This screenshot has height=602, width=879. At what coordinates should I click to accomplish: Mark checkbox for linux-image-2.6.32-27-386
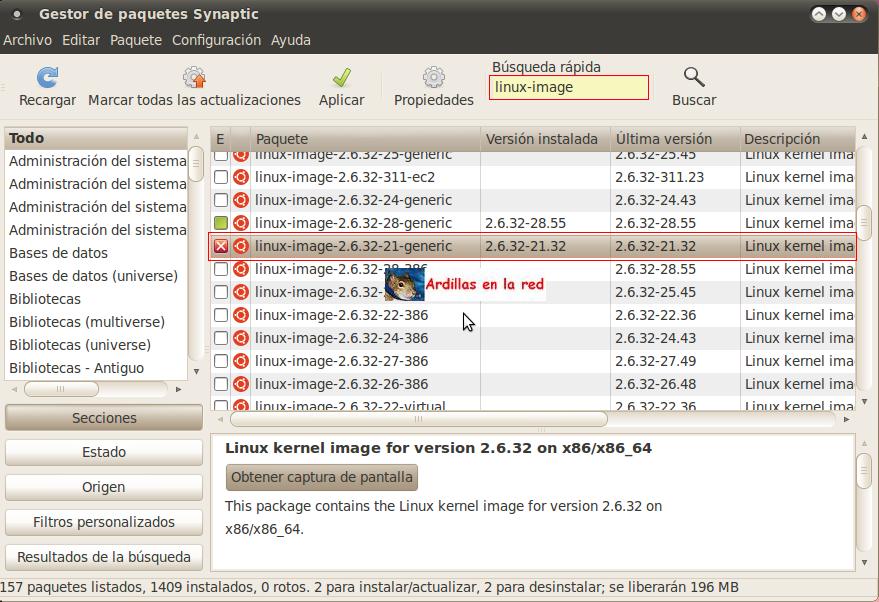[221, 361]
